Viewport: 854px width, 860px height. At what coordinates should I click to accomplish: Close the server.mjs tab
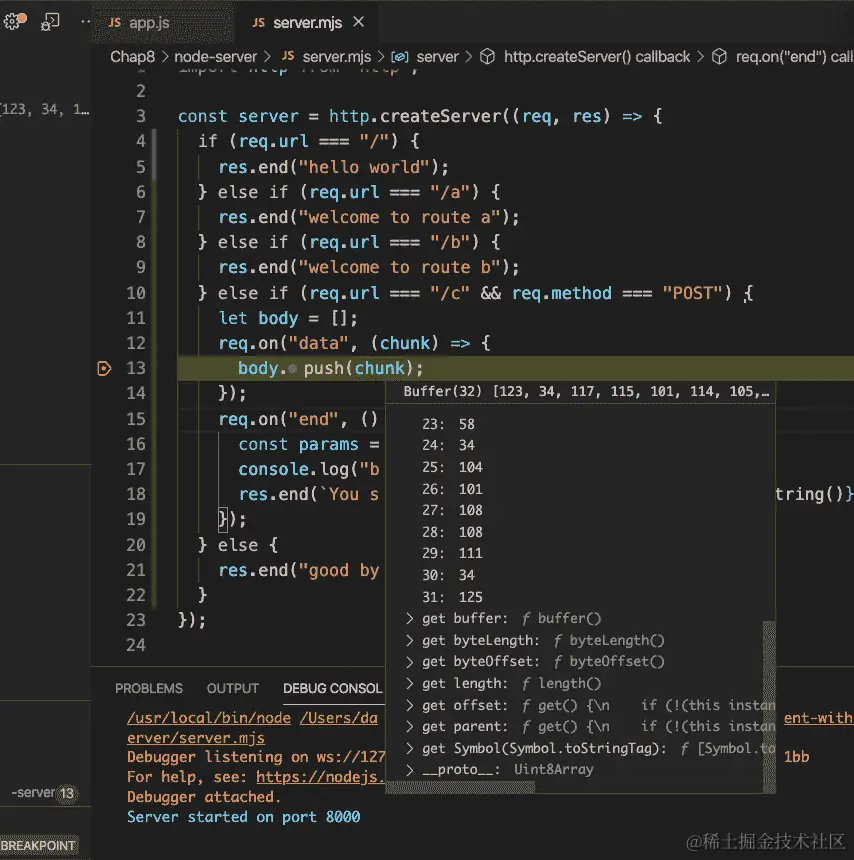tap(358, 22)
